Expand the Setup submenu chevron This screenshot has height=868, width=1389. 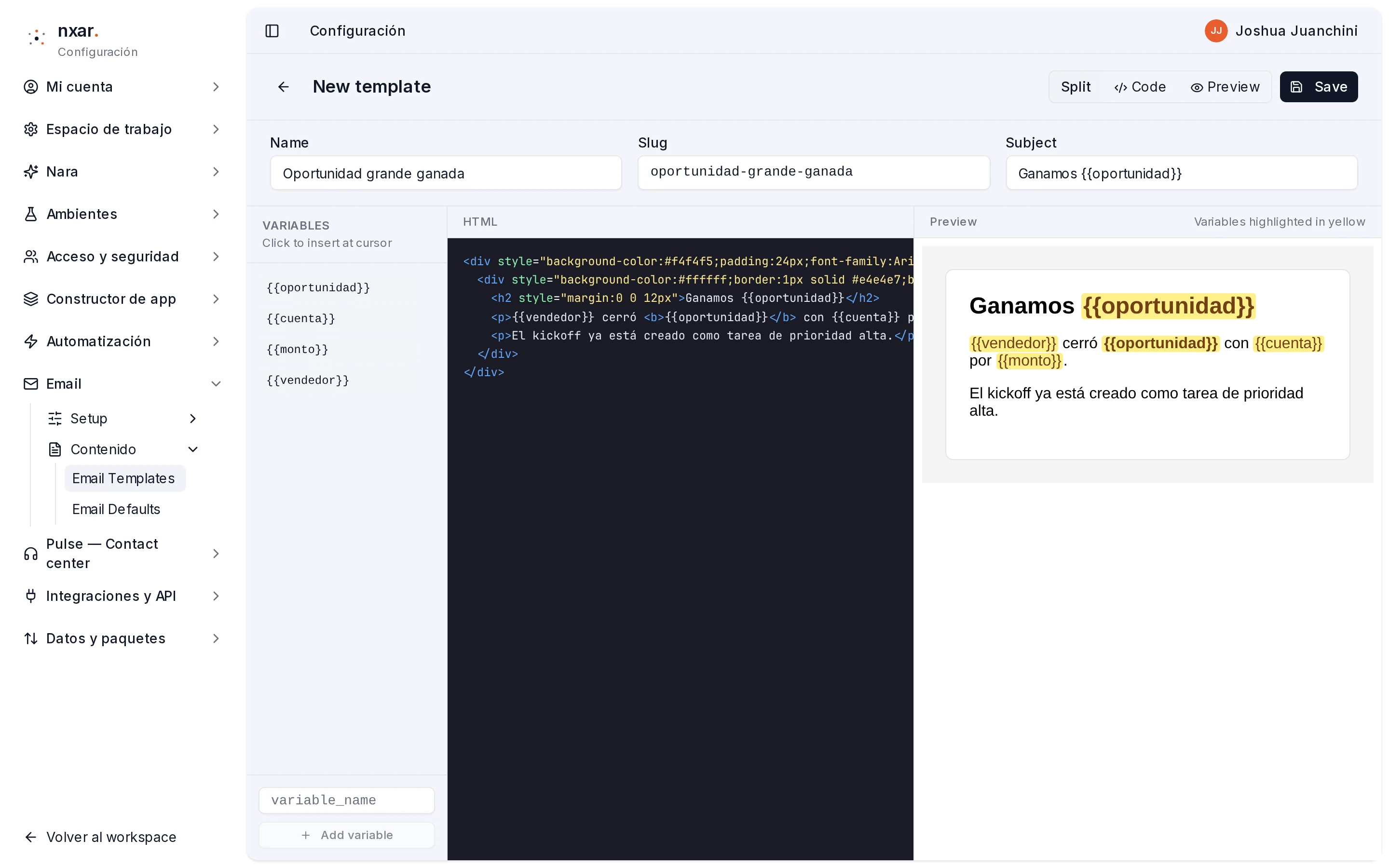pyautogui.click(x=193, y=419)
